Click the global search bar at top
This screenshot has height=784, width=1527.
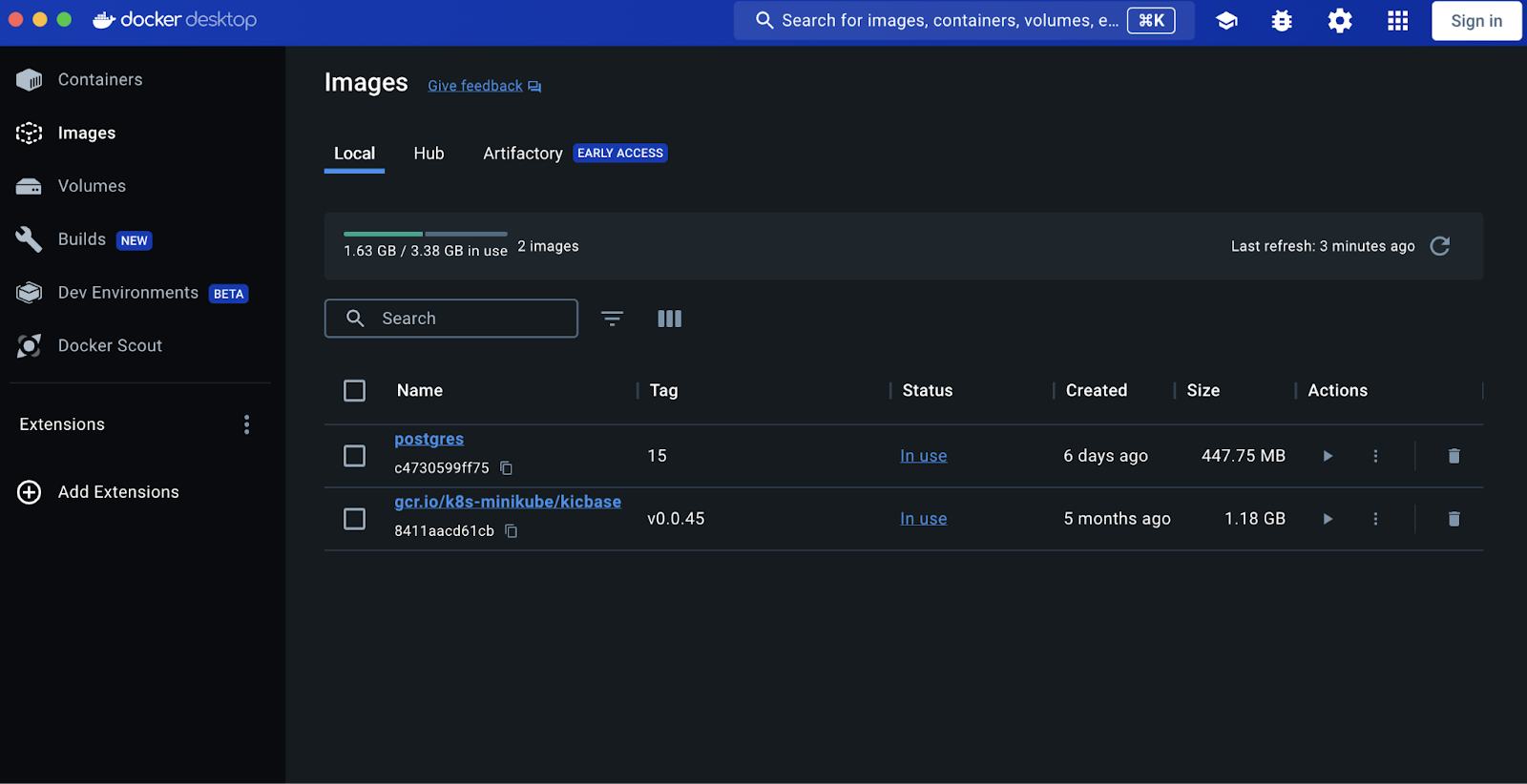tap(964, 20)
